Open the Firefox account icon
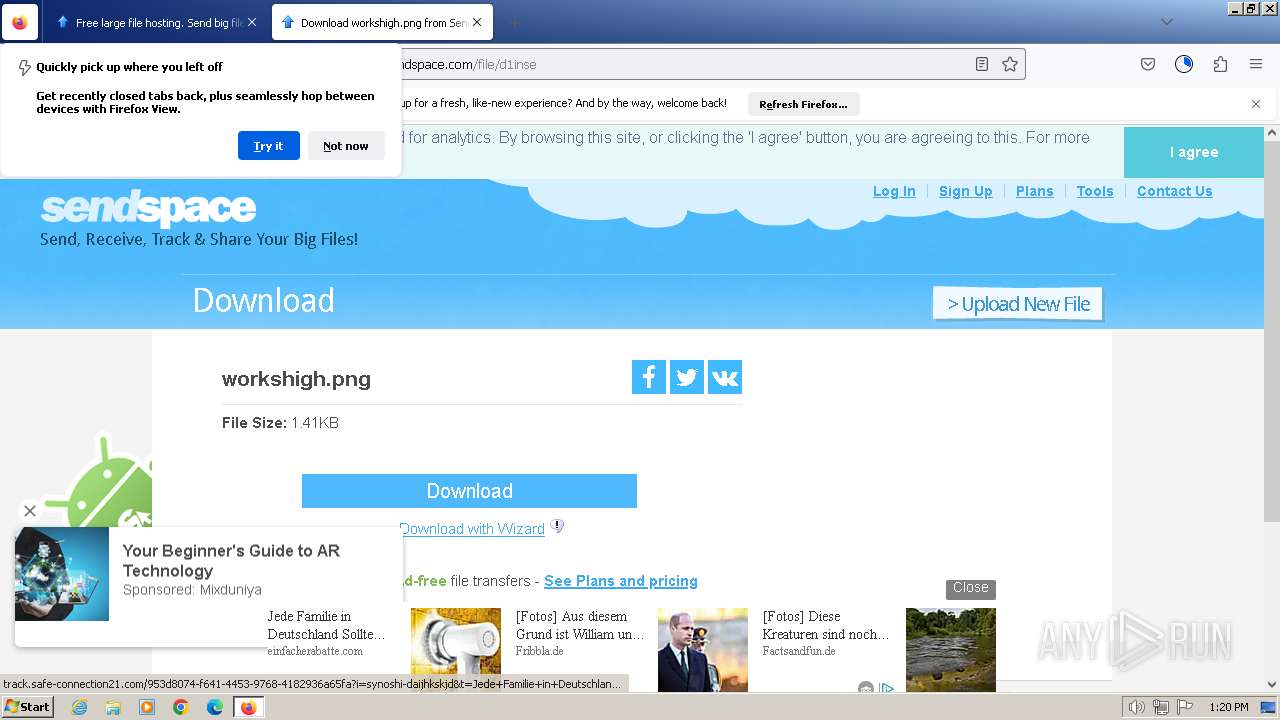This screenshot has height=720, width=1280. [x=1184, y=64]
